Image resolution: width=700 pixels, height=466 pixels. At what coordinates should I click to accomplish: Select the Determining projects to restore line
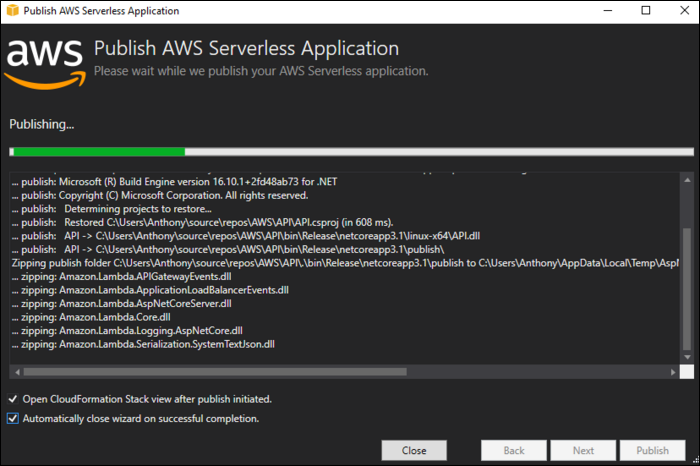pos(112,208)
